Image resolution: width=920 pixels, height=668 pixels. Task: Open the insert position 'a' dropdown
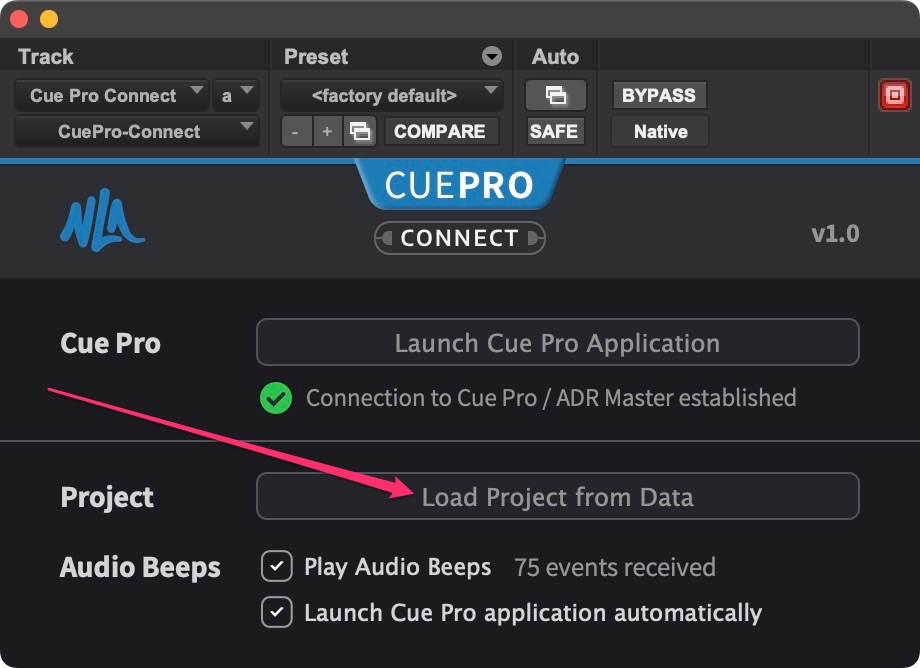pyautogui.click(x=235, y=95)
